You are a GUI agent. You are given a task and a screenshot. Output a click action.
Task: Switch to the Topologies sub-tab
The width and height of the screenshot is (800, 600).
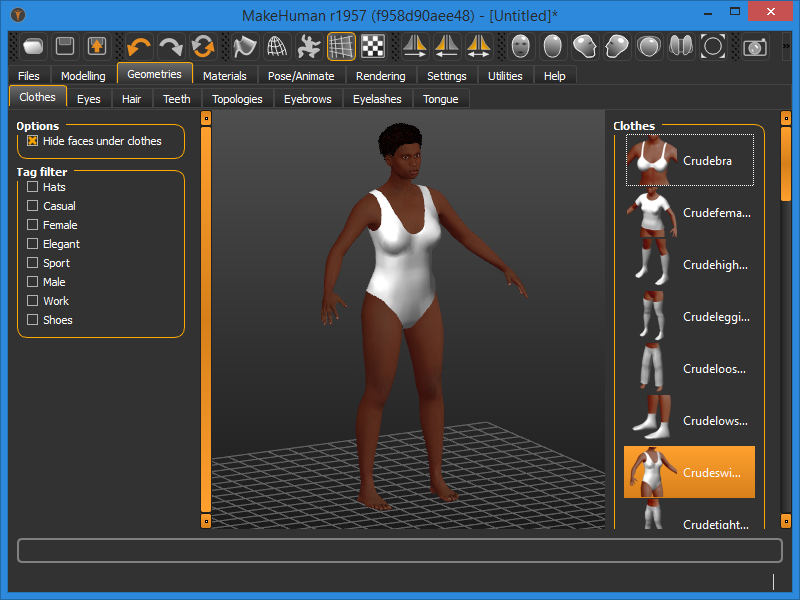(x=237, y=98)
